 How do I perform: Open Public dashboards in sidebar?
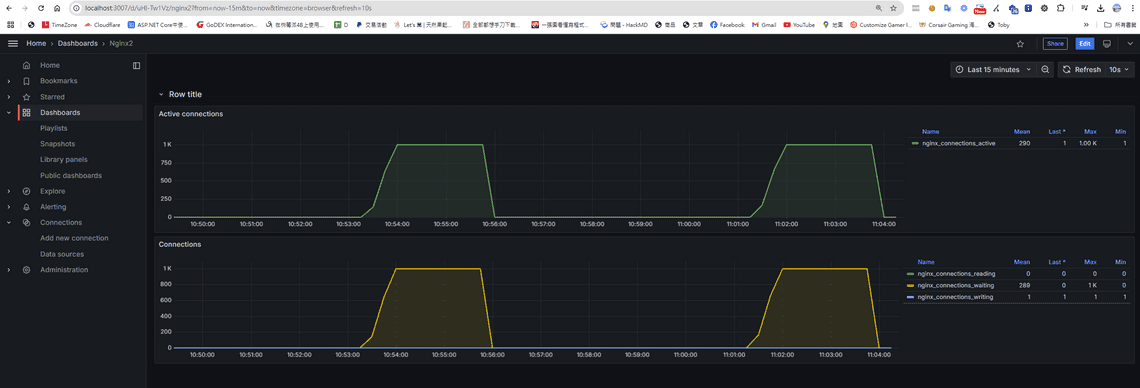[x=71, y=175]
